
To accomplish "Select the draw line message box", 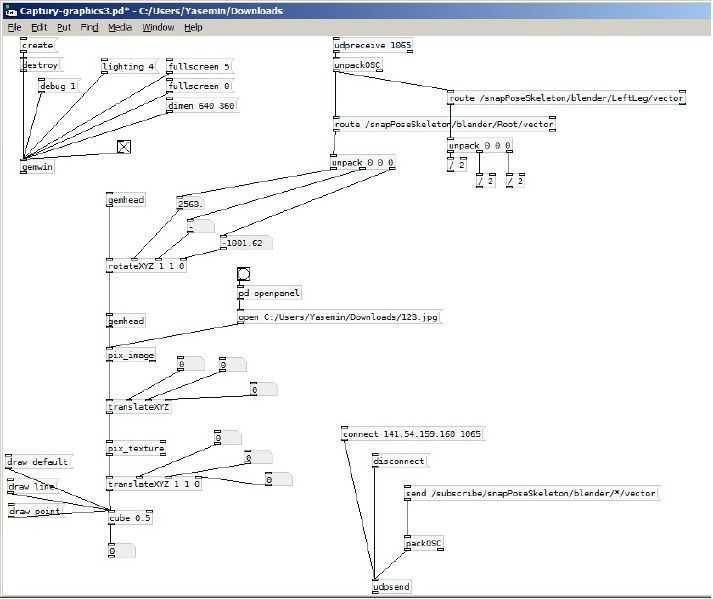I will click(x=32, y=487).
